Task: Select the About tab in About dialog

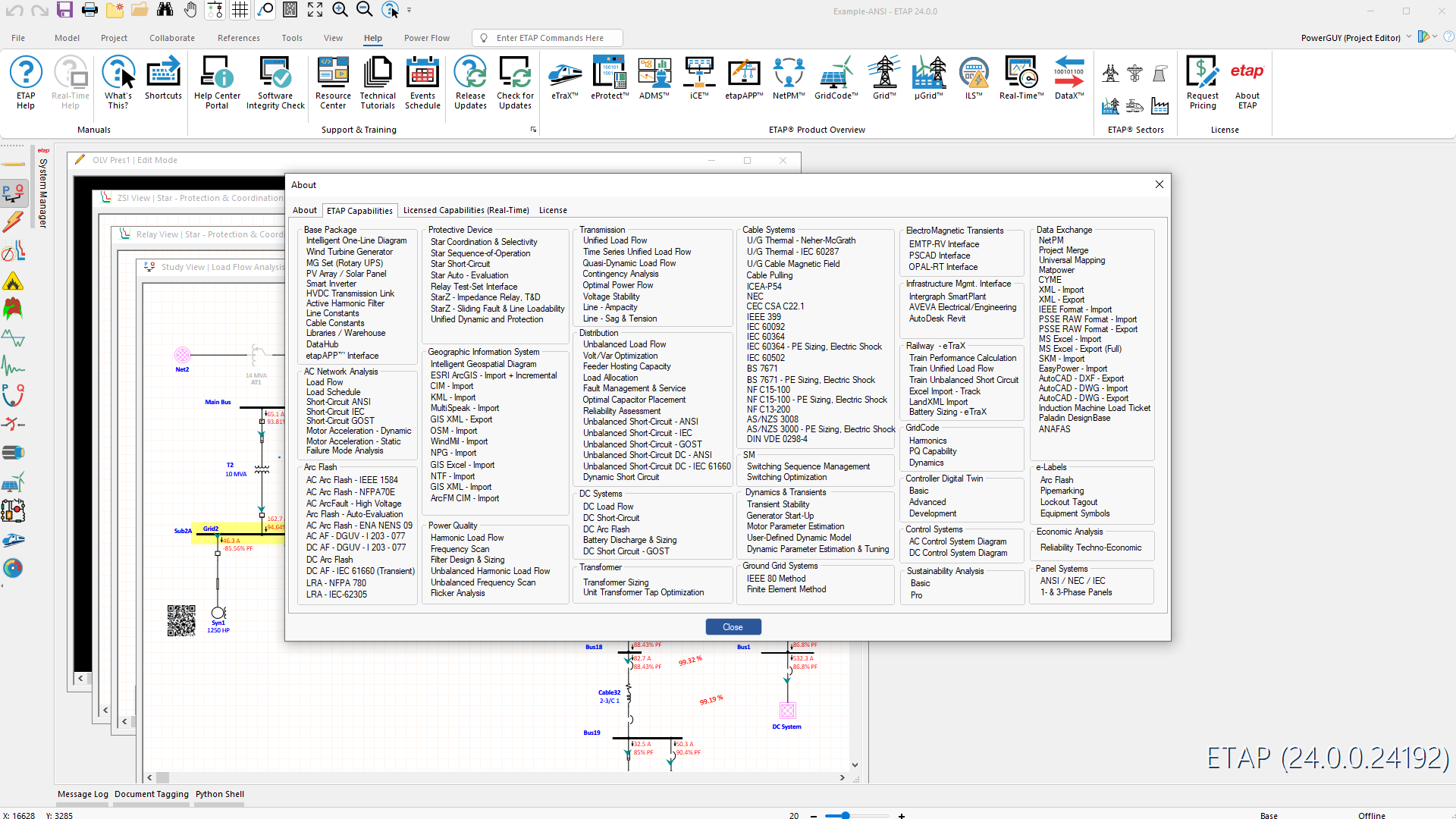Action: point(305,210)
